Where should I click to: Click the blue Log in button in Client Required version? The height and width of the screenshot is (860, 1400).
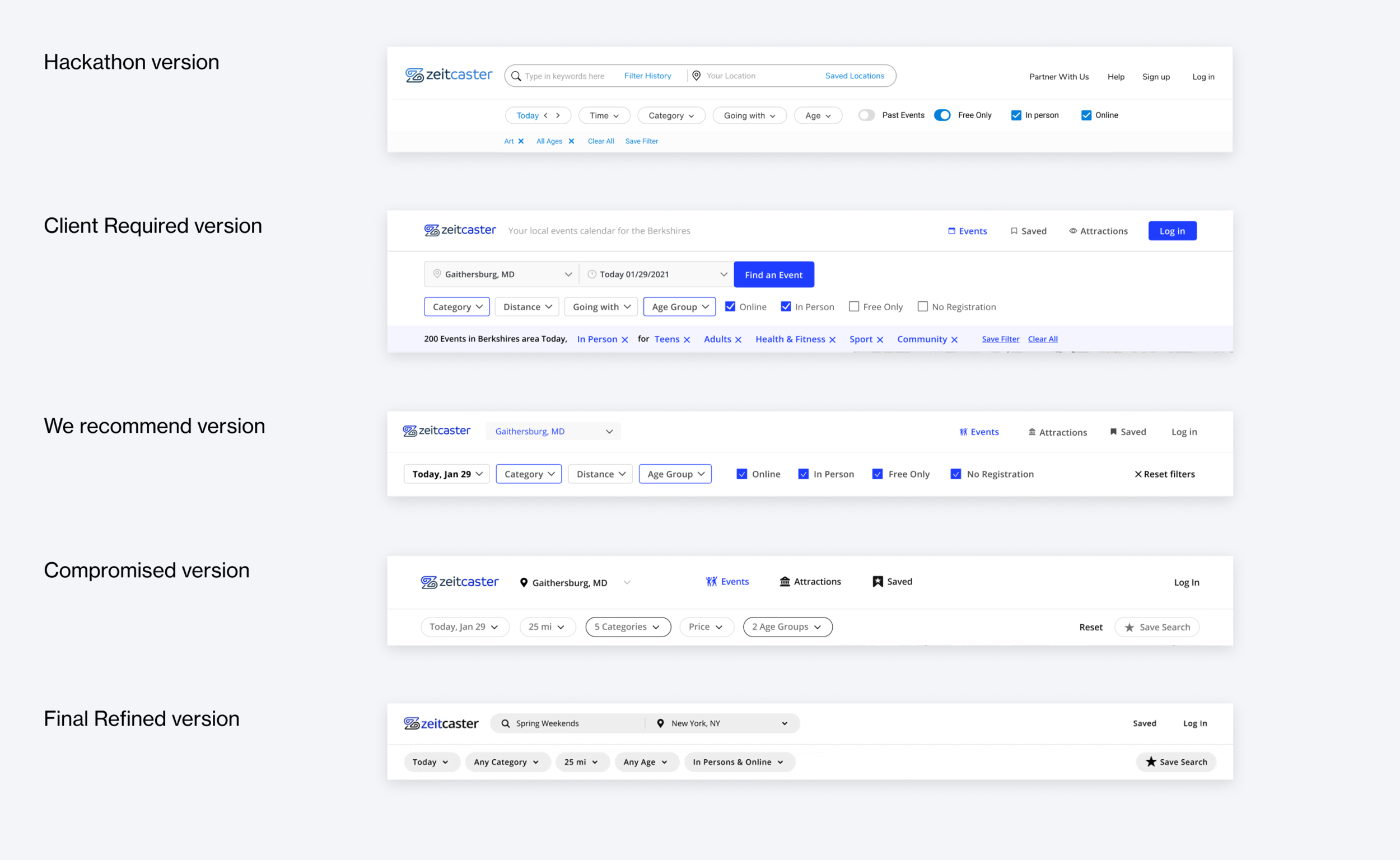tap(1172, 231)
